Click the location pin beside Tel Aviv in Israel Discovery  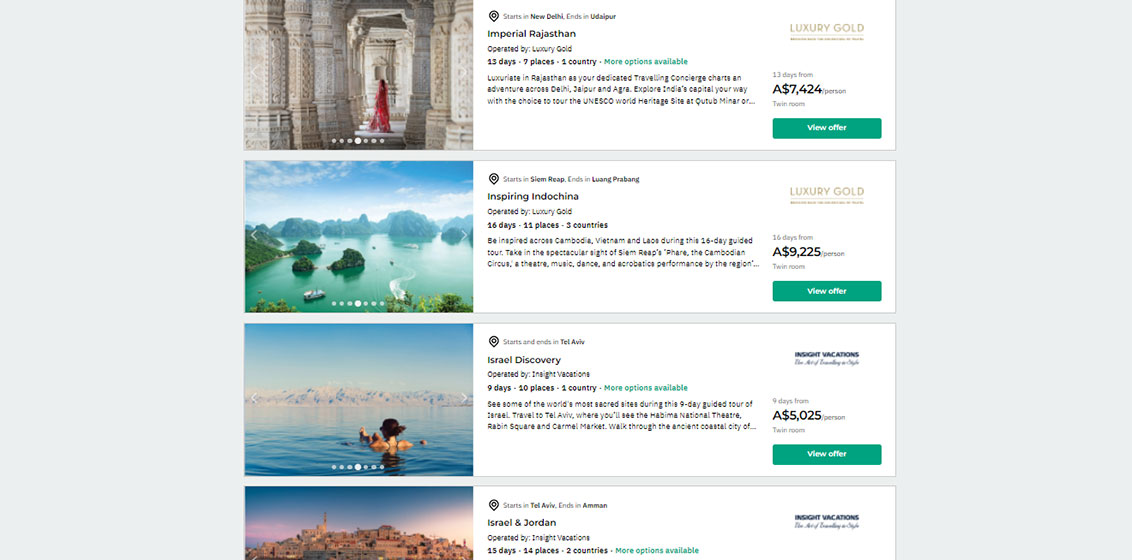point(493,342)
